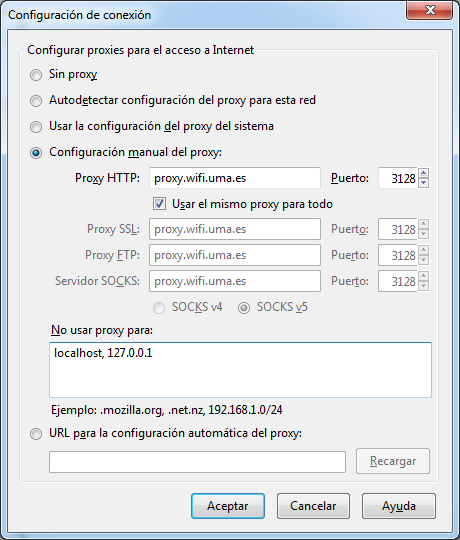Click the Recargar button

pyautogui.click(x=393, y=461)
